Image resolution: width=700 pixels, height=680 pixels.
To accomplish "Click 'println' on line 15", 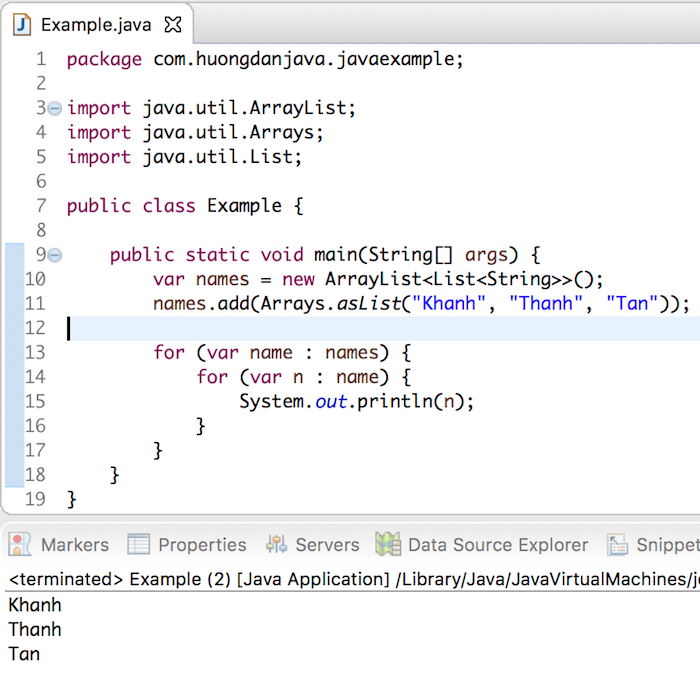I will click(x=395, y=401).
